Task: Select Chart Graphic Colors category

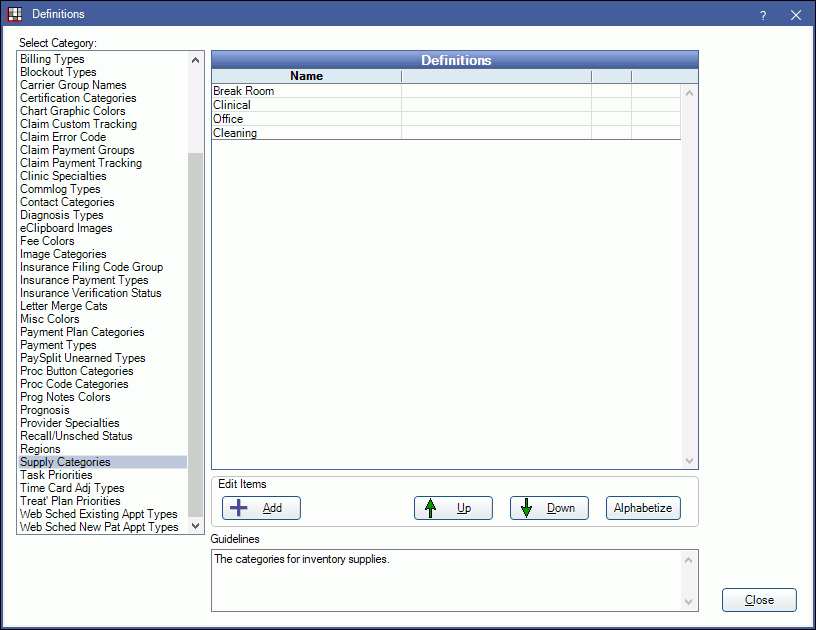Action: 103,111
